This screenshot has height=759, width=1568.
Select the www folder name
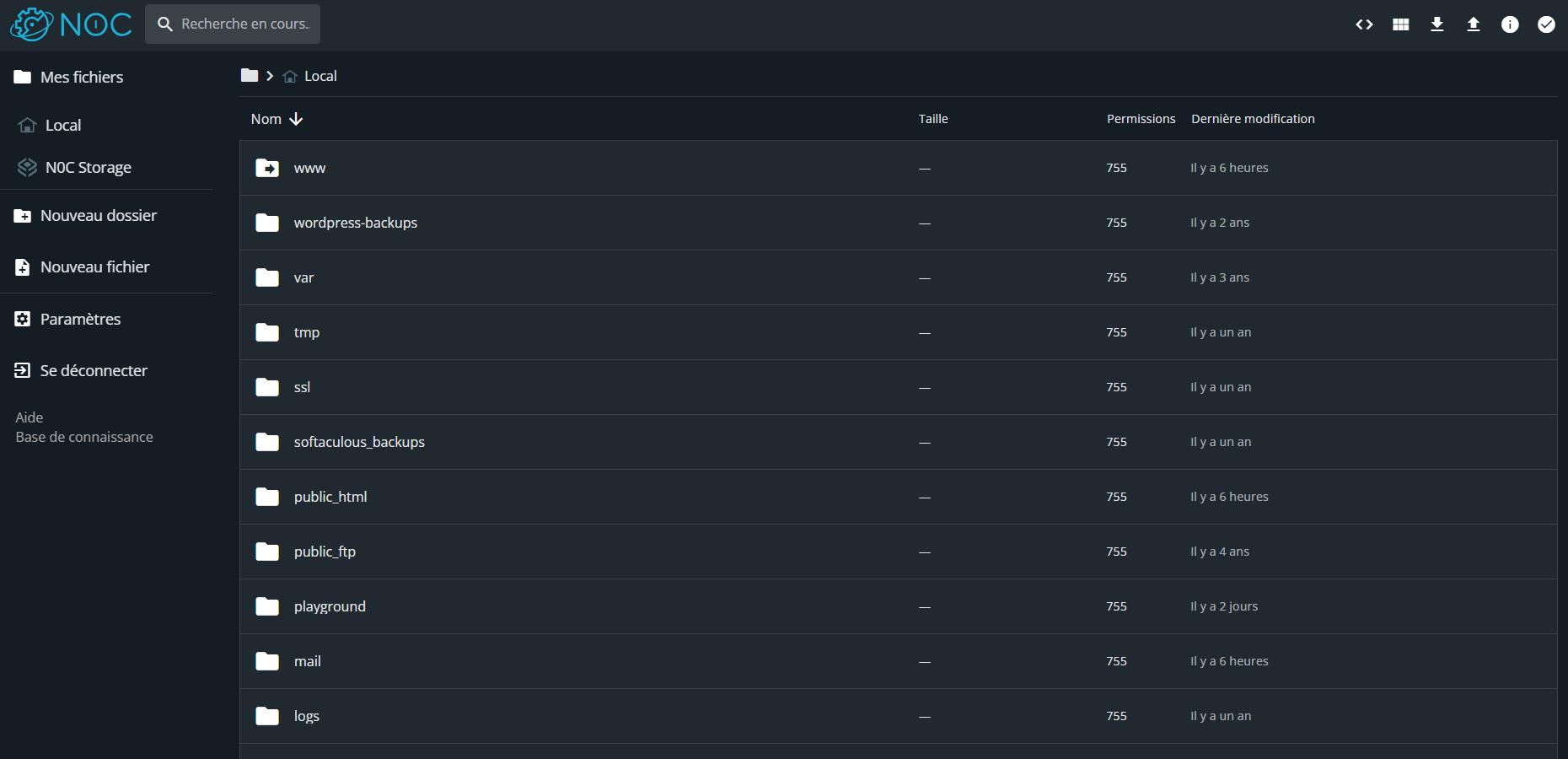pyautogui.click(x=309, y=168)
